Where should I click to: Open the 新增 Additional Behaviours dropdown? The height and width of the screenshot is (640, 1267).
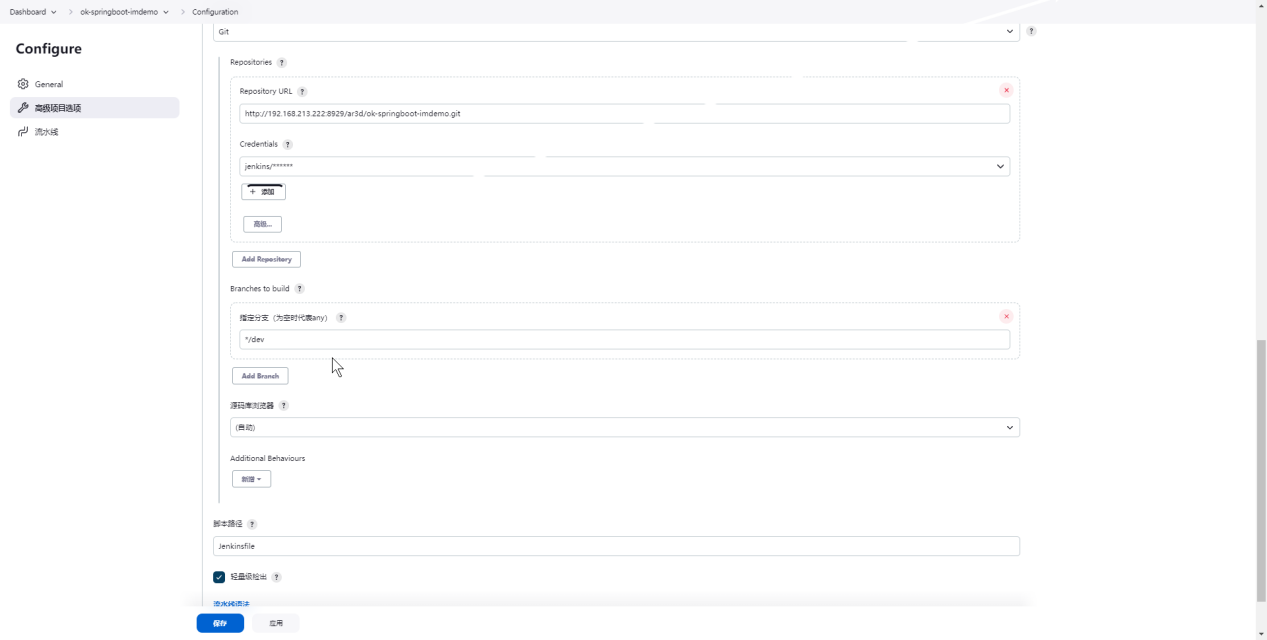pos(251,479)
